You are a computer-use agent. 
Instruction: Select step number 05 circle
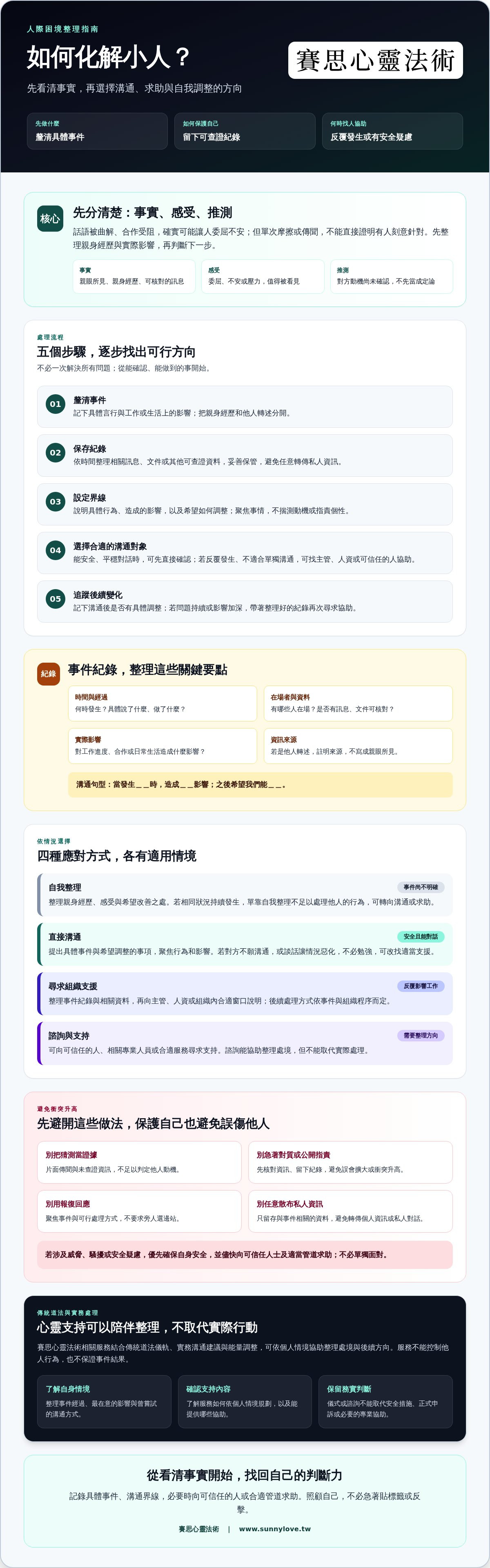click(56, 599)
